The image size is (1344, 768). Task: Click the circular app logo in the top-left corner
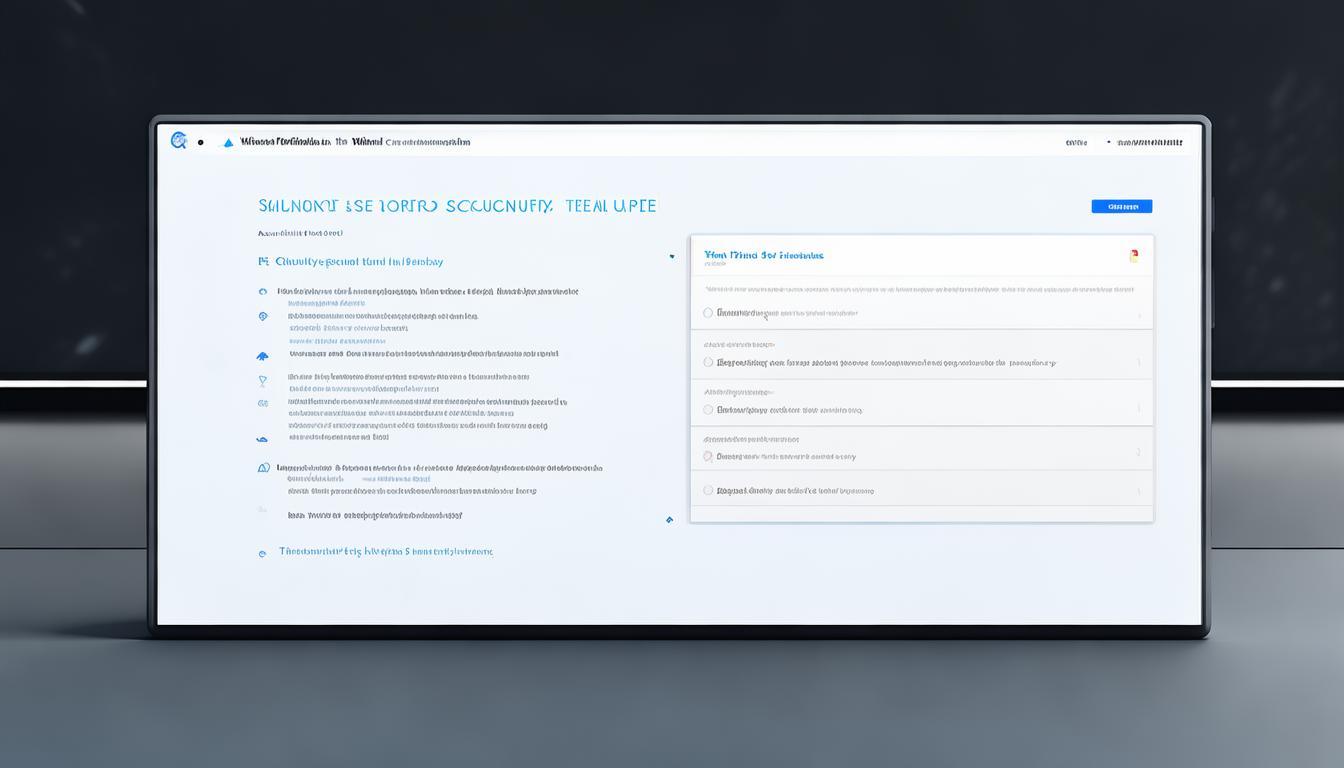coord(179,141)
